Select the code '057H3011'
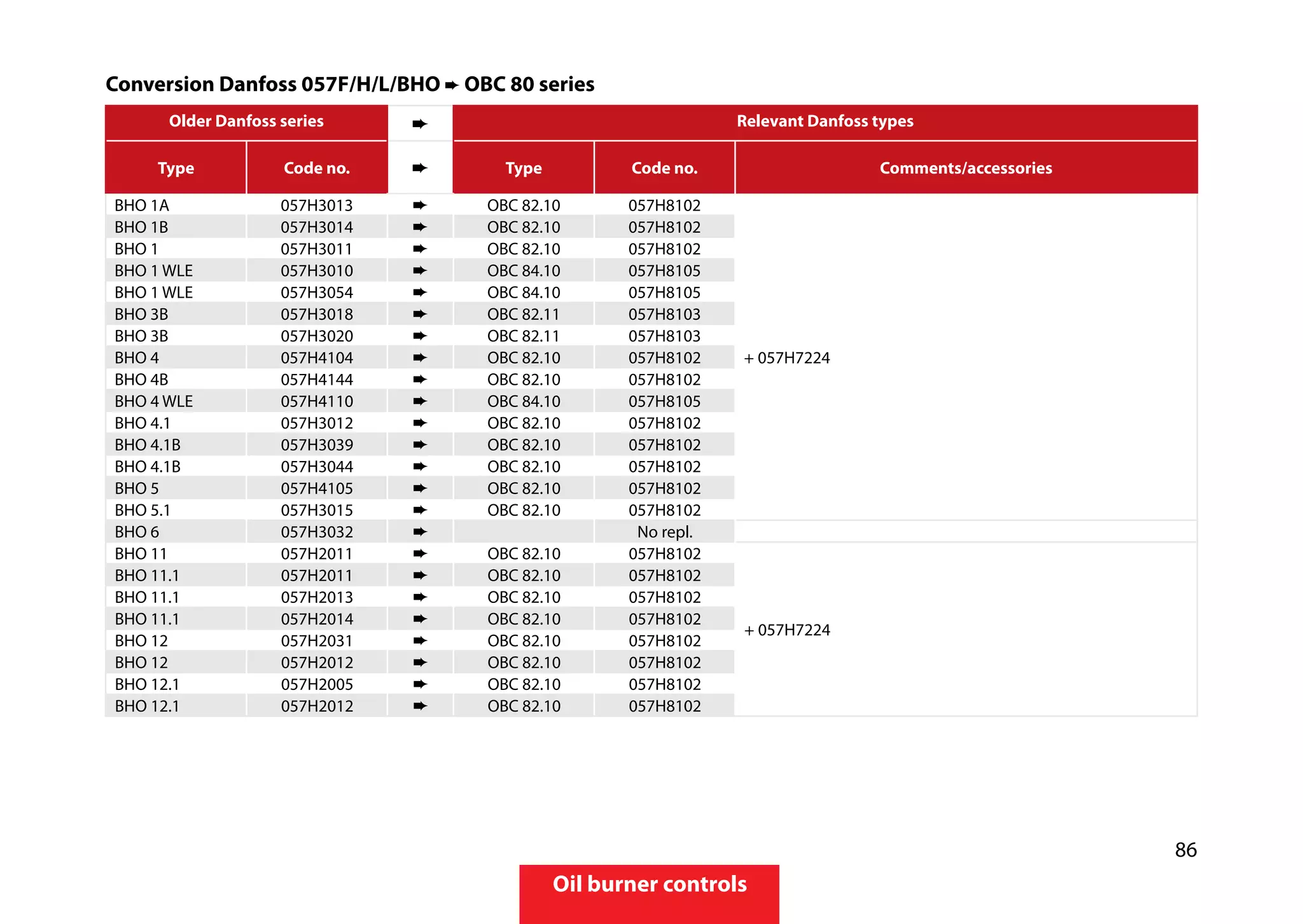1303x924 pixels. [x=317, y=249]
